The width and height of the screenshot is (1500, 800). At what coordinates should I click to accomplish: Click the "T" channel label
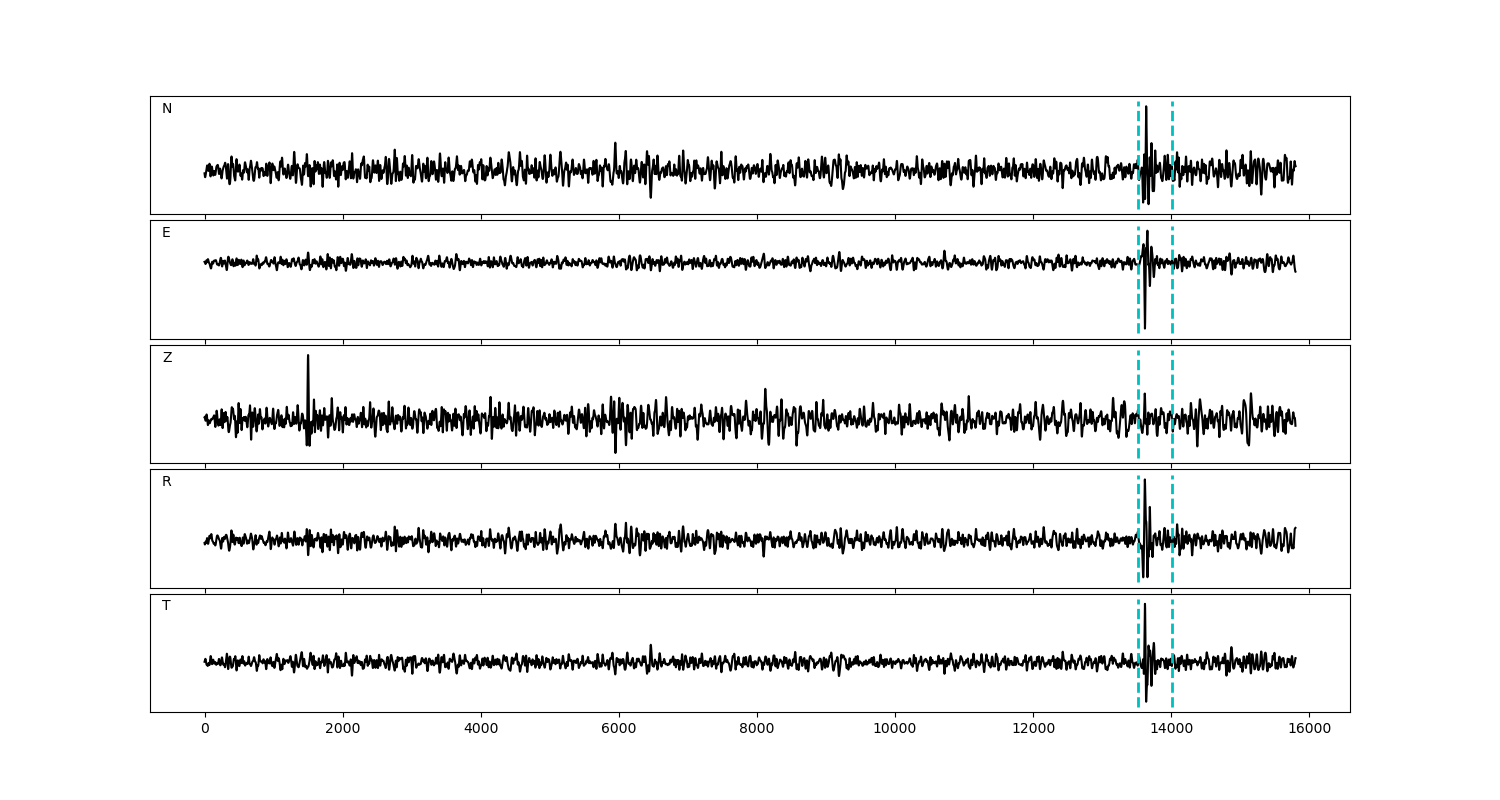point(166,606)
